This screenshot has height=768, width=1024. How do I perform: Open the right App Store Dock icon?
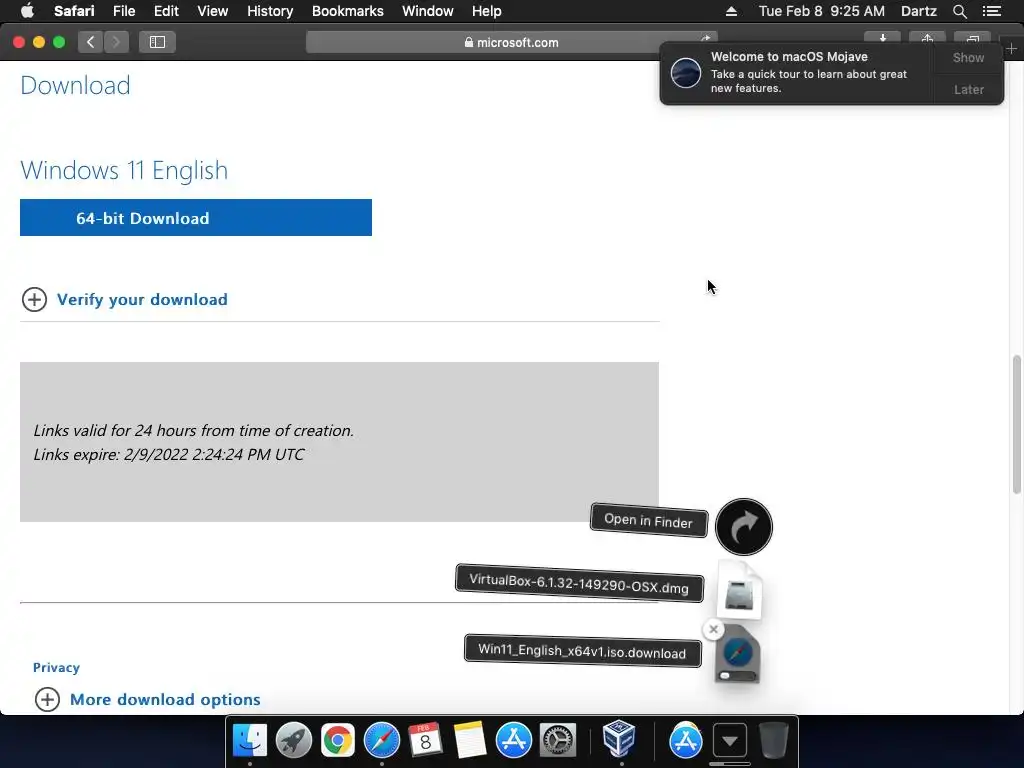[x=686, y=741]
